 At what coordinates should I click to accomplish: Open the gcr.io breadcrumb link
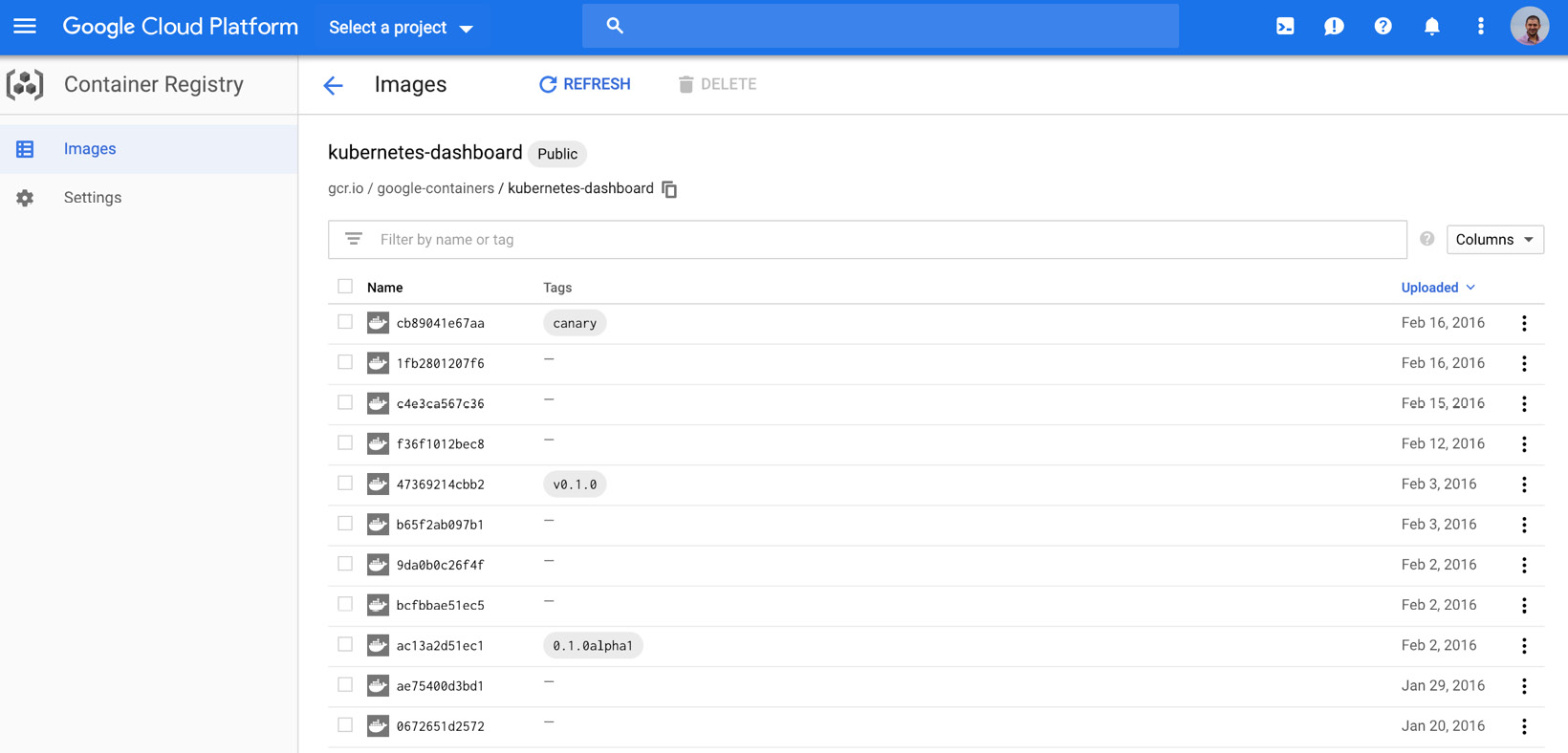click(x=346, y=188)
